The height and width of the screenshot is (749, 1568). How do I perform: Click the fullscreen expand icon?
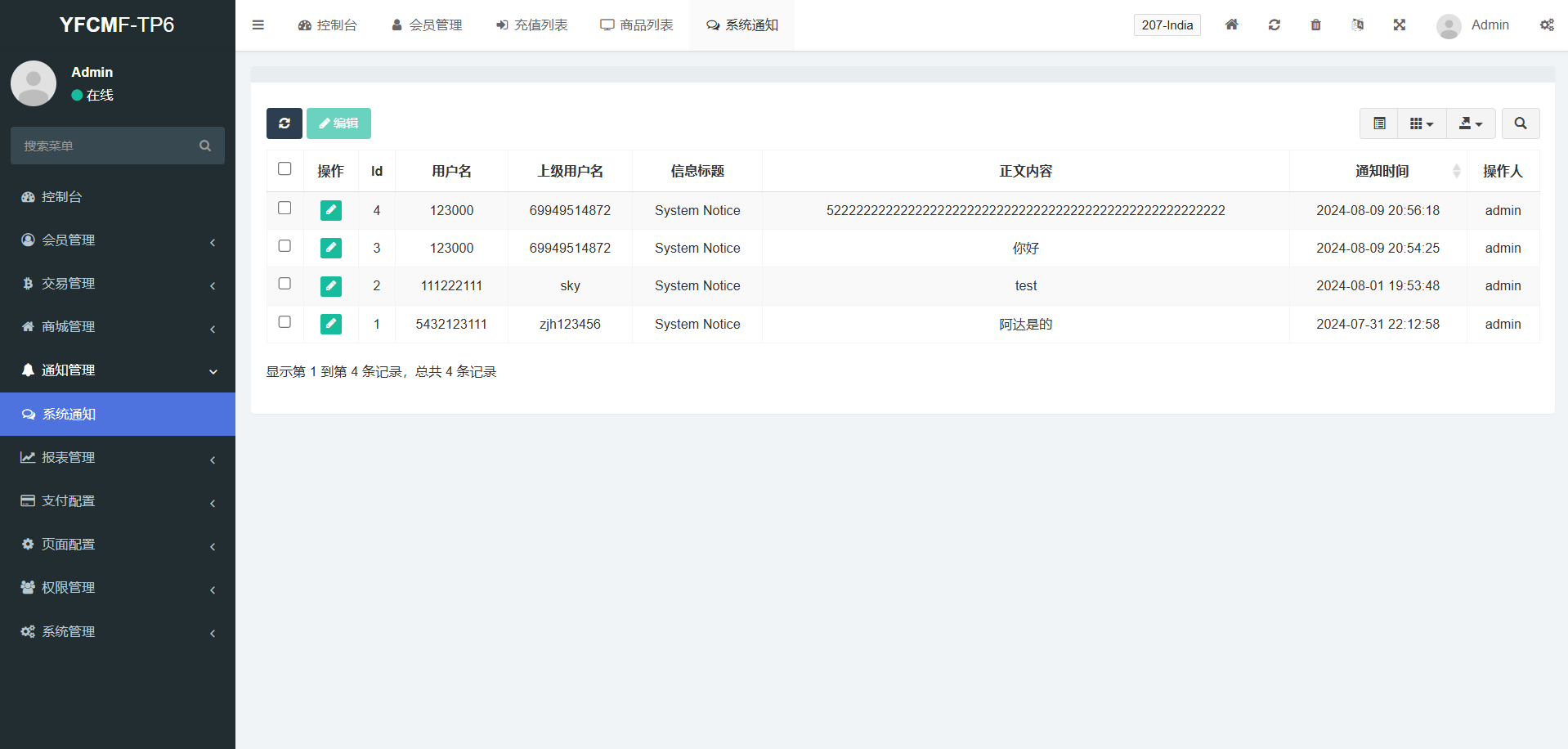click(x=1399, y=25)
